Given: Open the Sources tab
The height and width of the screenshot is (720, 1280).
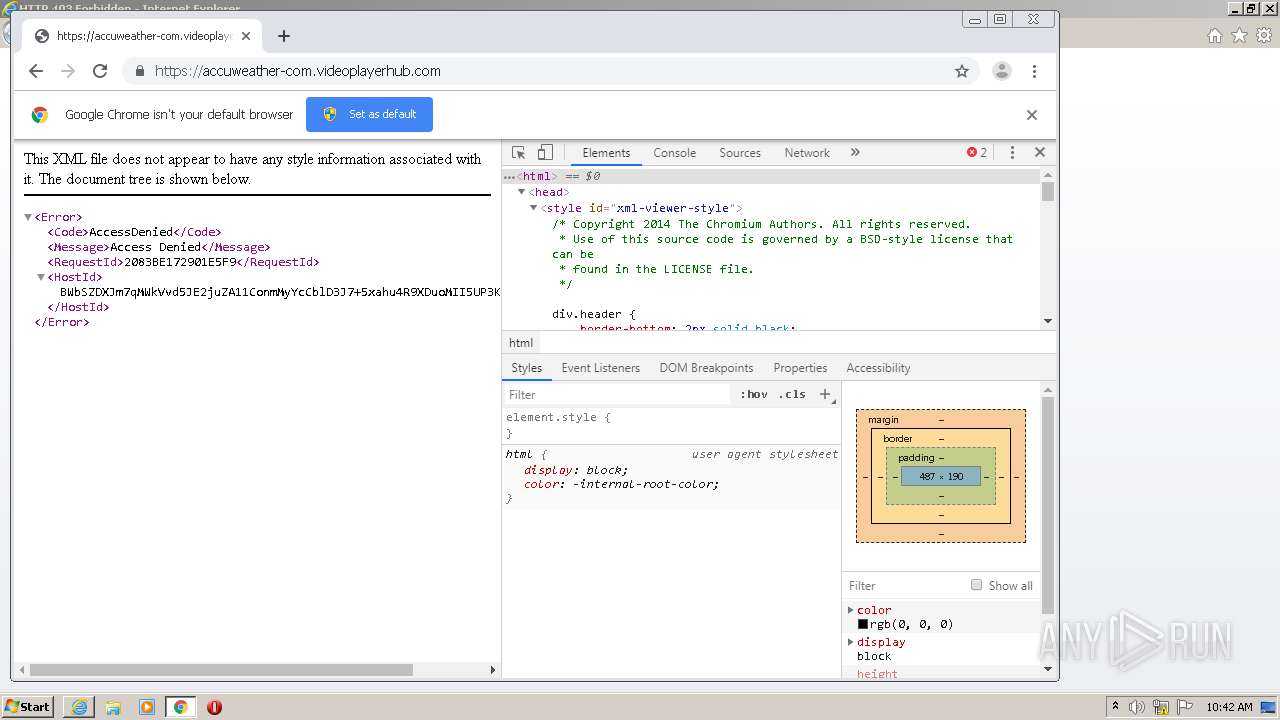Looking at the screenshot, I should (x=740, y=153).
